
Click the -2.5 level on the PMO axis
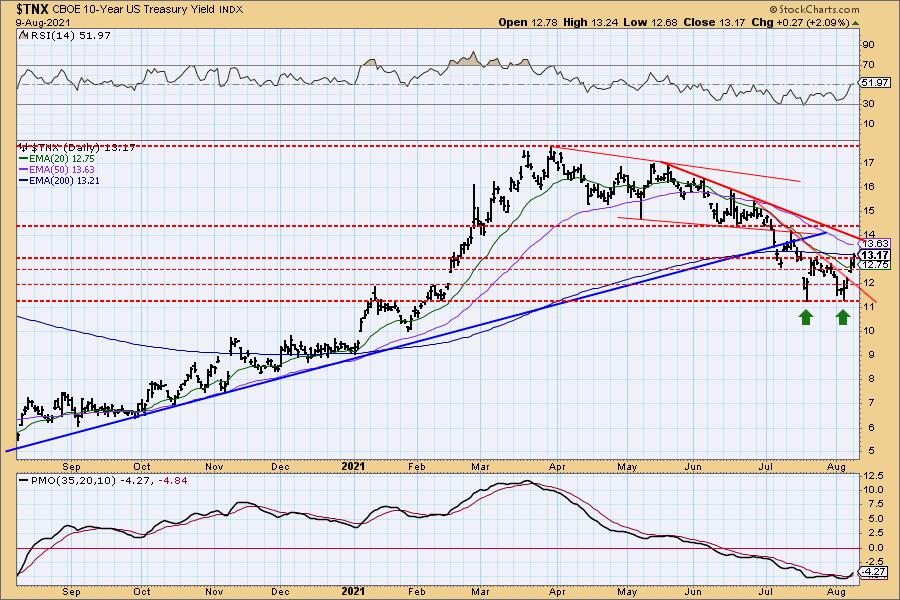[872, 562]
